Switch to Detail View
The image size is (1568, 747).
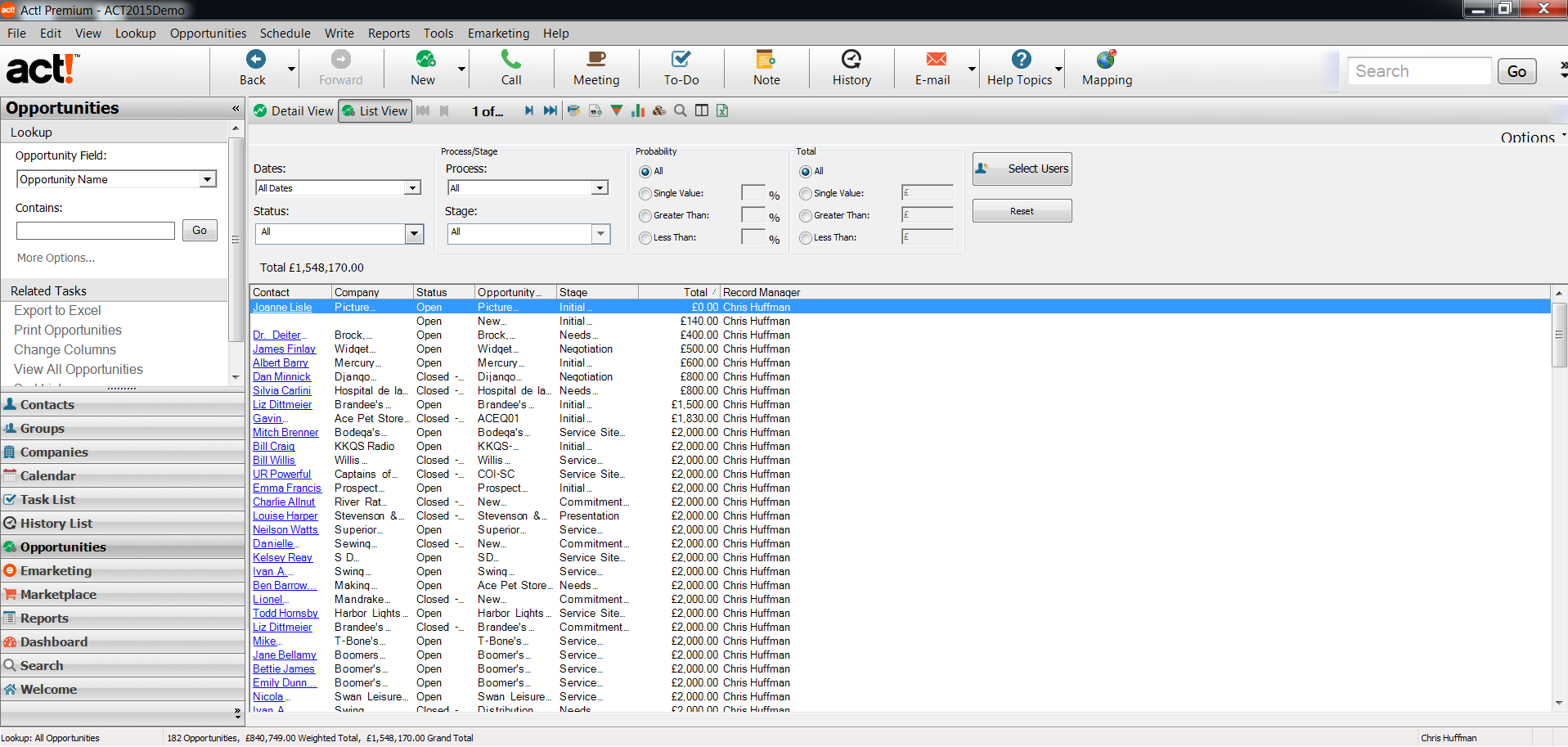(294, 111)
